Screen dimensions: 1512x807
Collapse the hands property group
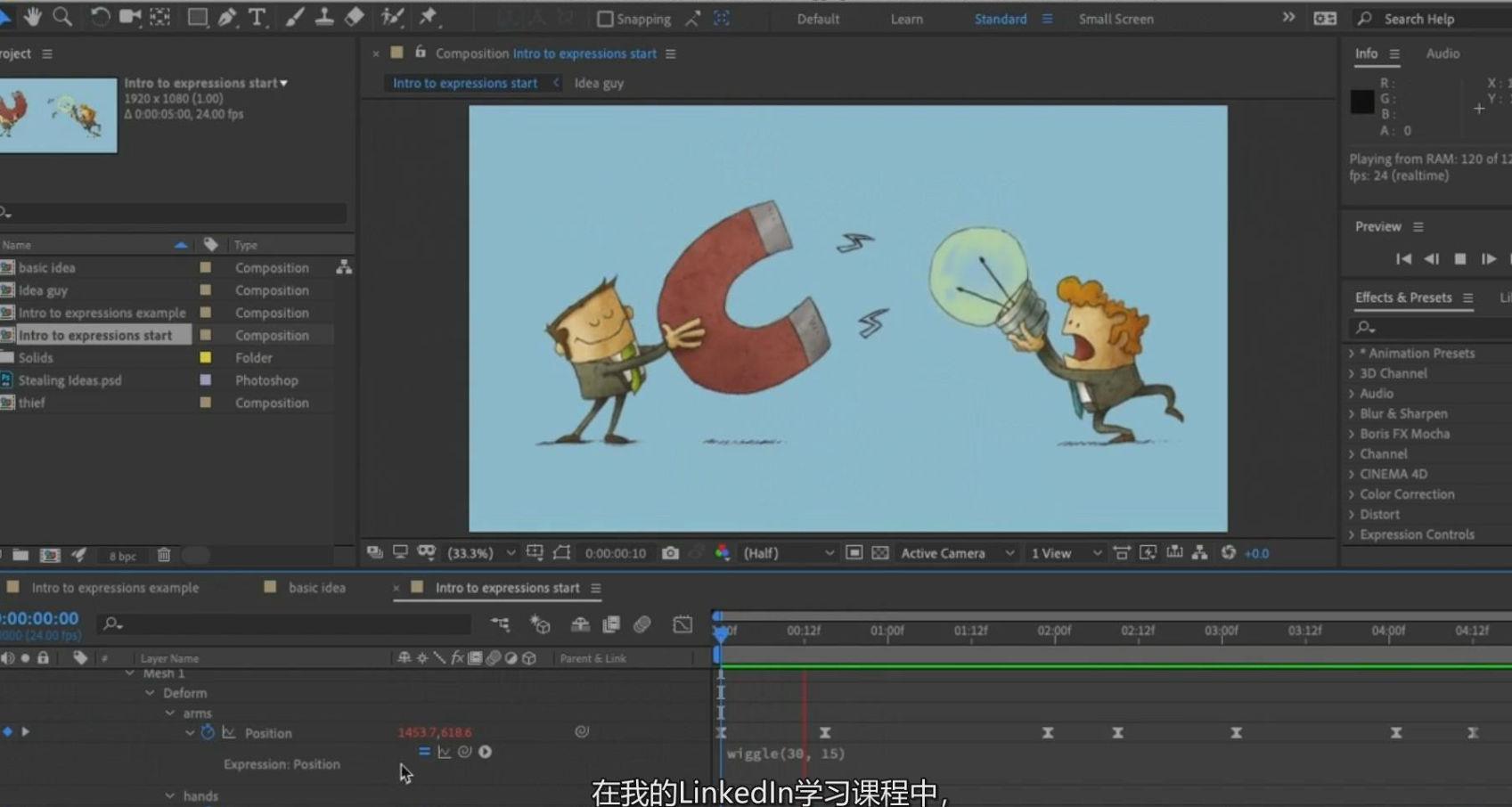coord(169,796)
